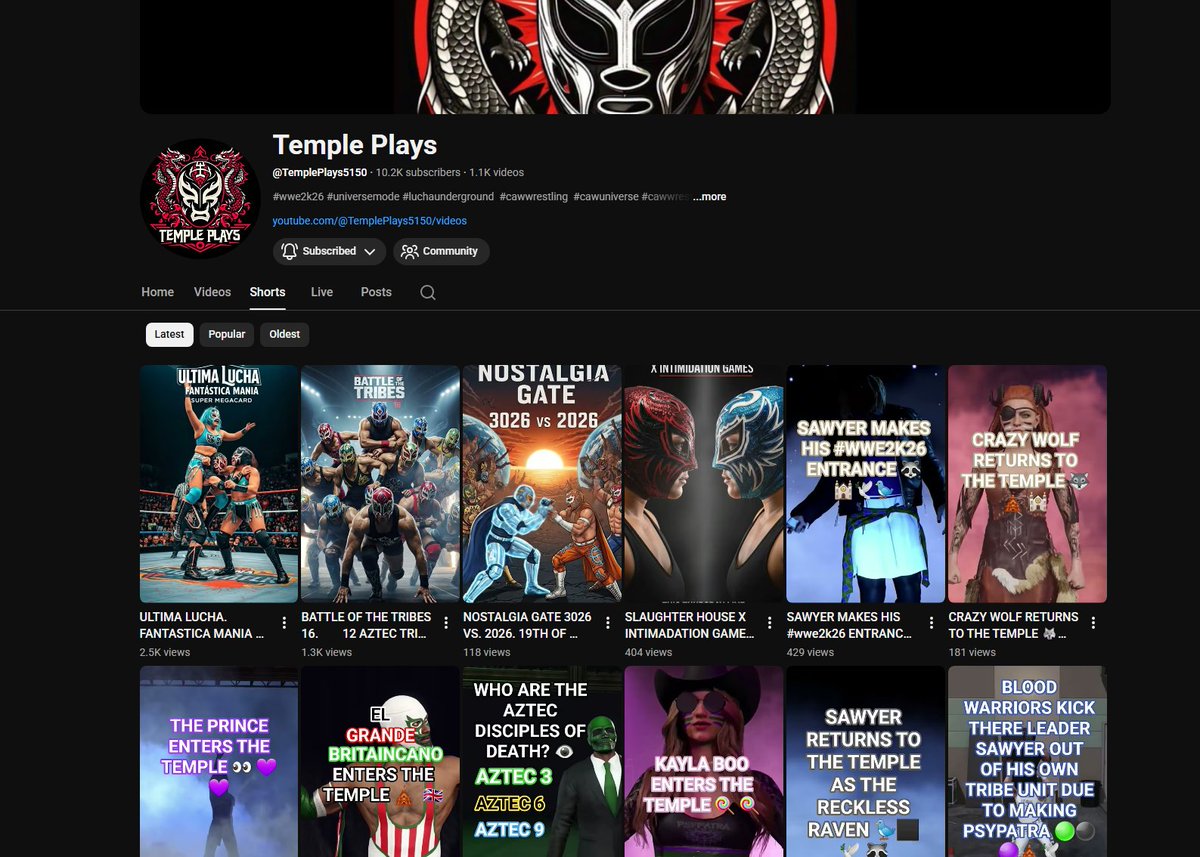Open SAWYER MAKES HIS #wwe2k26 ENTRANCE title

(850, 625)
